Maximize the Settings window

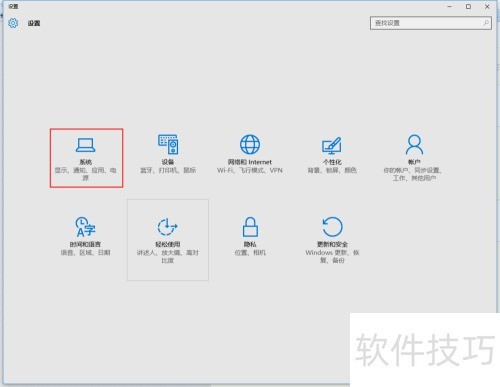point(468,6)
